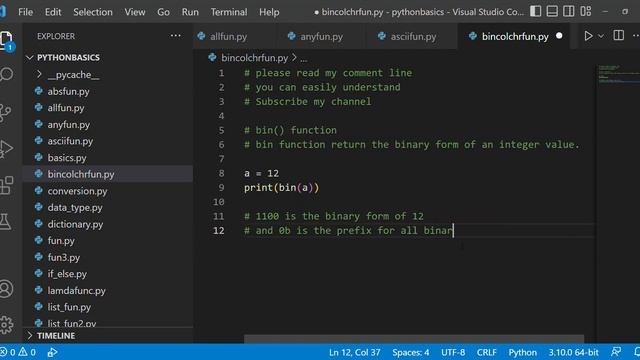
Task: Expand breadcrumb after bincolchrfun.py
Action: 304,58
